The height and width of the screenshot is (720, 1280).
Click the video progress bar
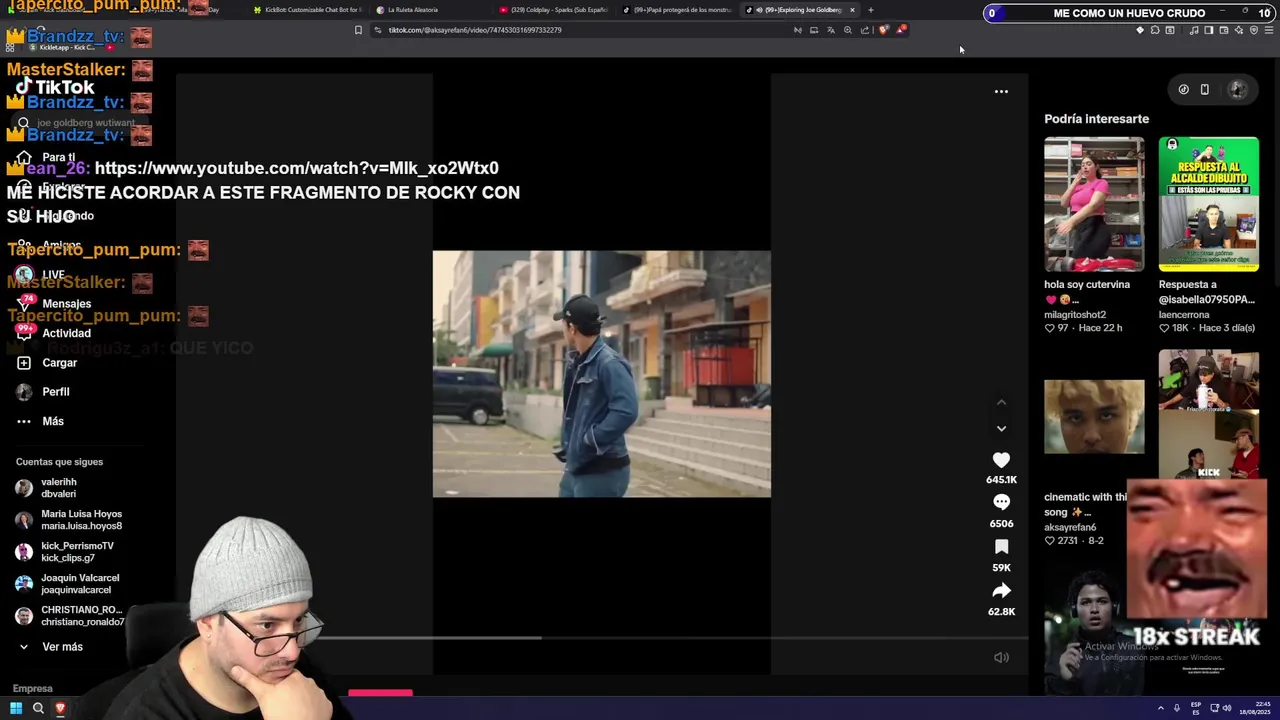point(602,638)
